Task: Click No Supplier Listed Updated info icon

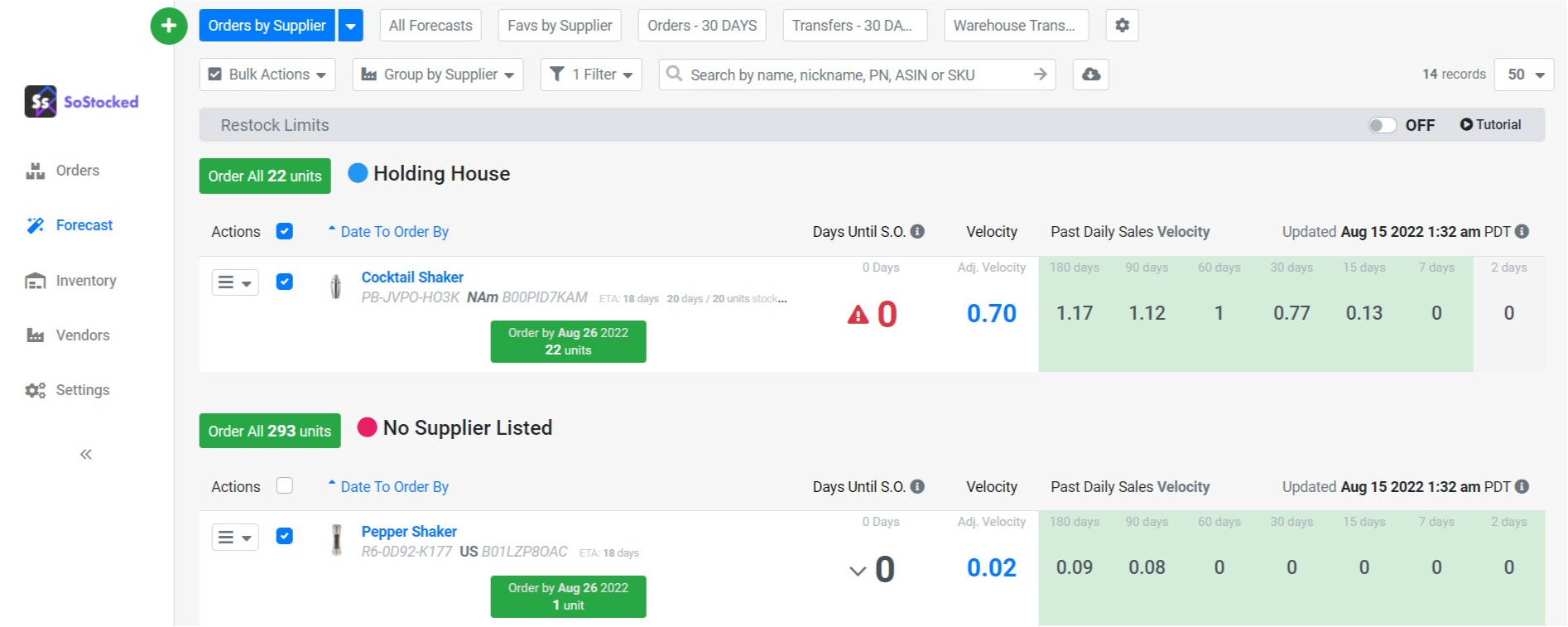Action: (1522, 487)
